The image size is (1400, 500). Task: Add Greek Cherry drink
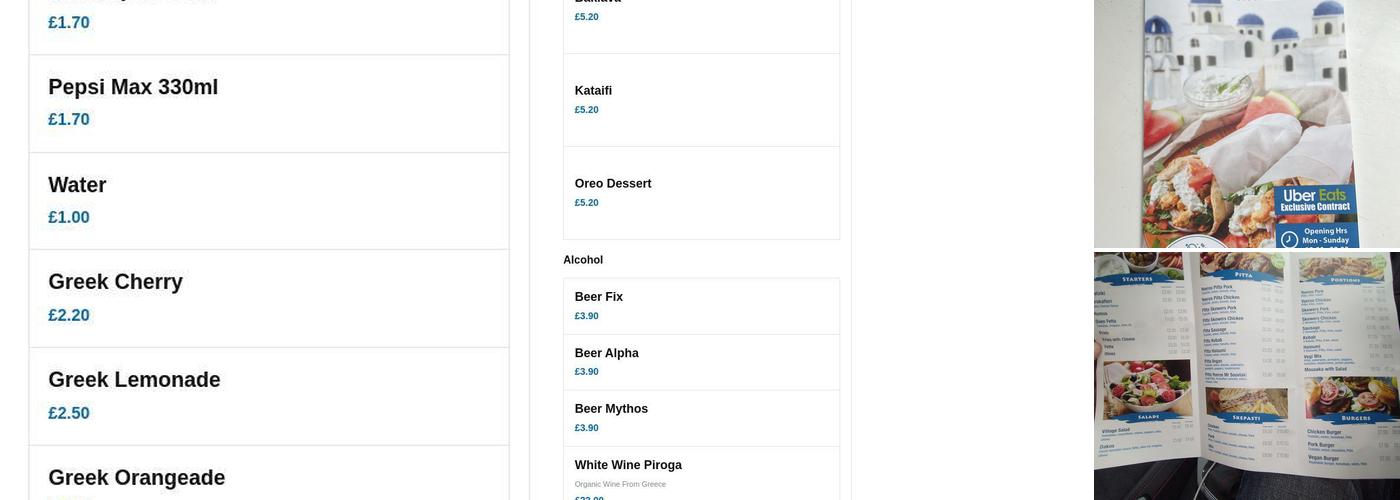(x=116, y=283)
